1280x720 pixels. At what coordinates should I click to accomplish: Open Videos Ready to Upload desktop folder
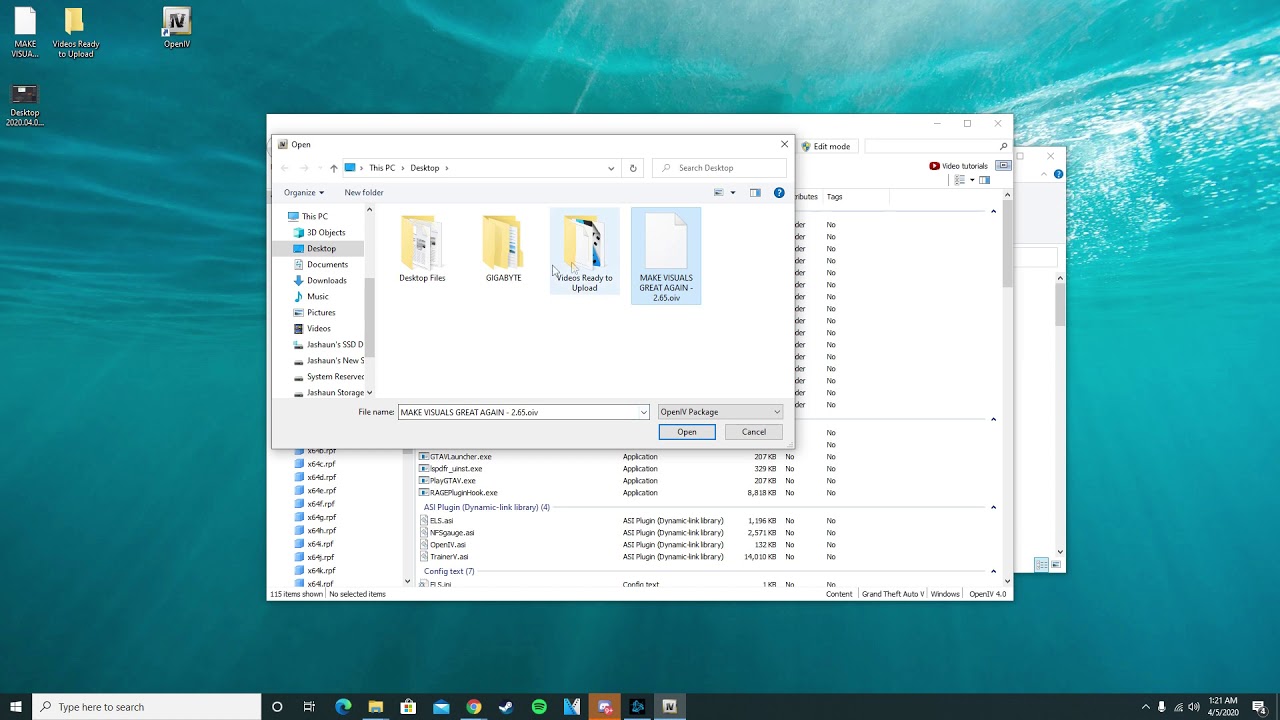coord(75,33)
